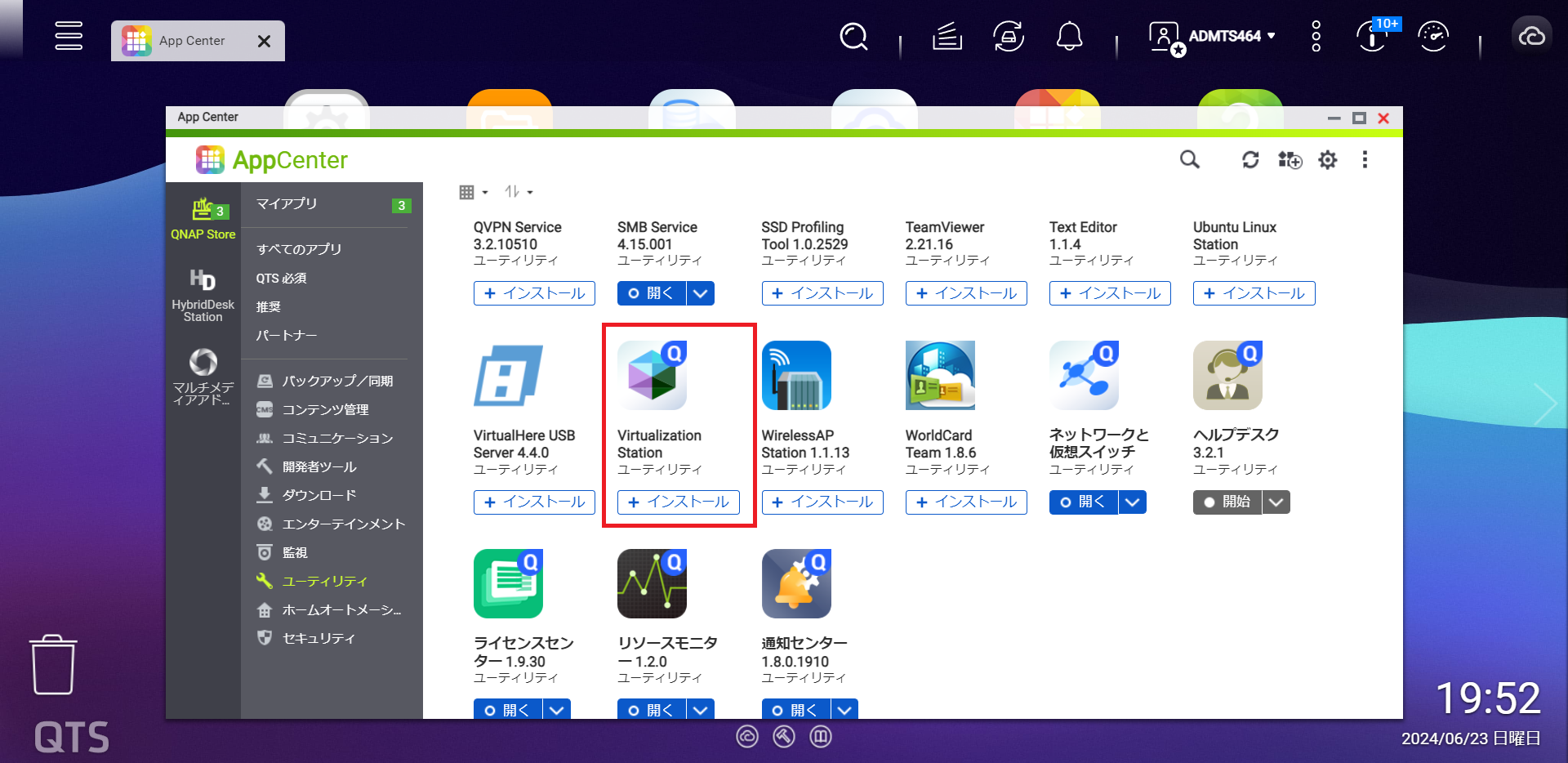Select QNAP Store in left sidebar
The height and width of the screenshot is (763, 1568).
pos(203,219)
